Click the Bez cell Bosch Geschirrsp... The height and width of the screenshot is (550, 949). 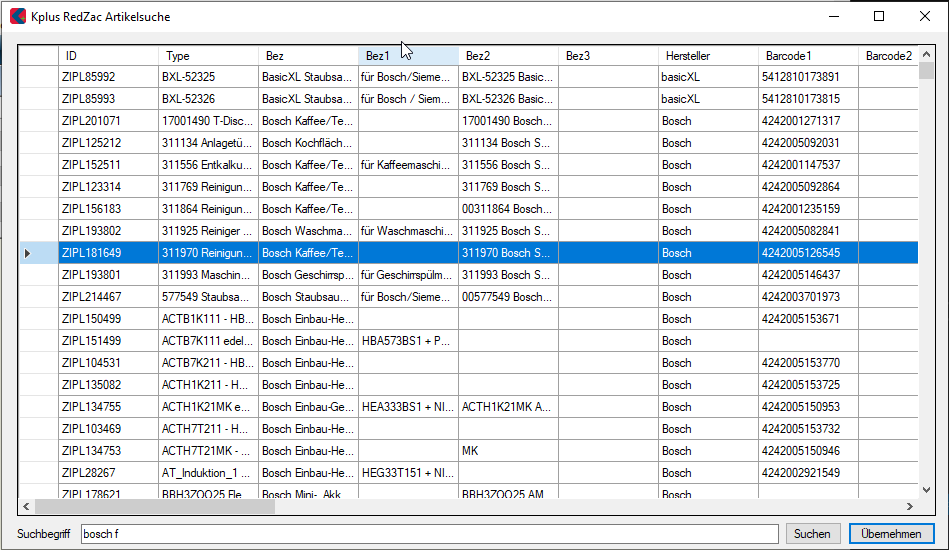coord(308,275)
